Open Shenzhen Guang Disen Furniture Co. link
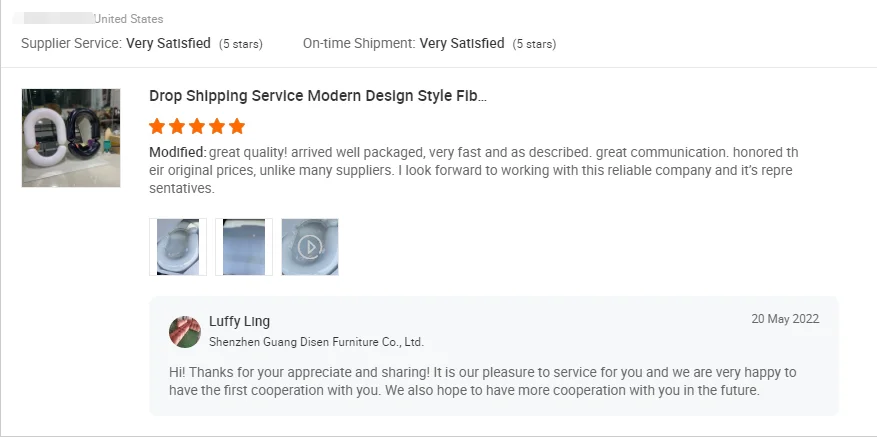The width and height of the screenshot is (877, 437). click(x=316, y=342)
